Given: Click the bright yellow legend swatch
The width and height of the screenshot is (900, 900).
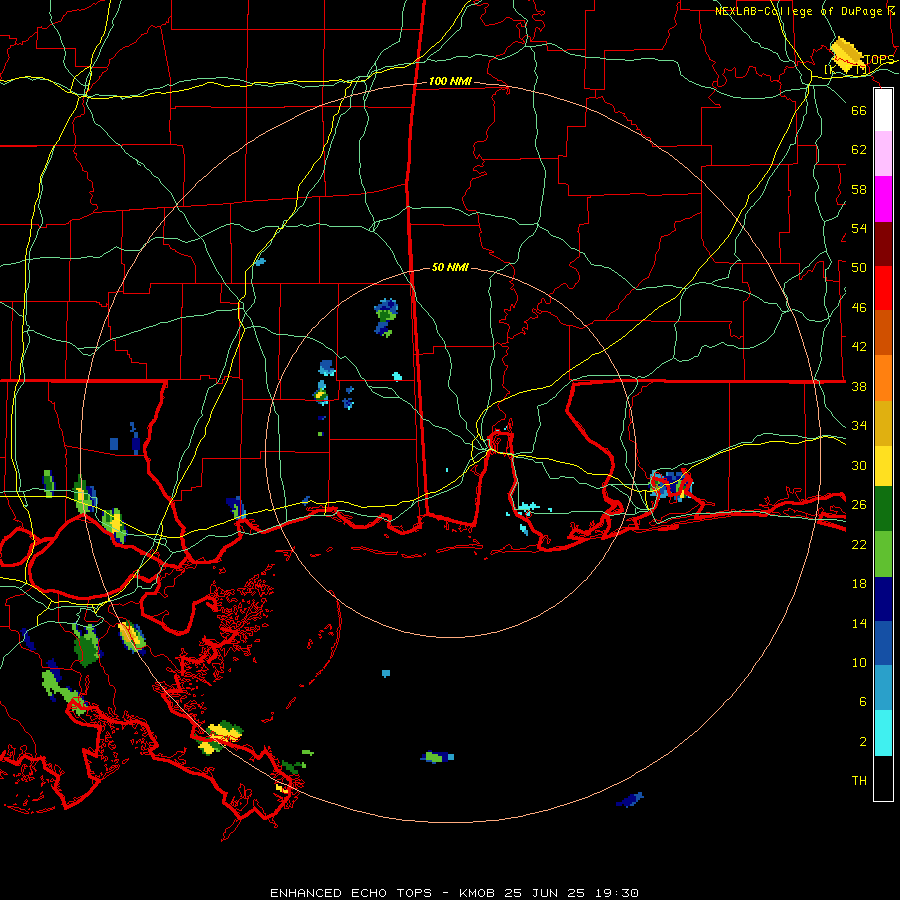Looking at the screenshot, I should coord(883,466).
